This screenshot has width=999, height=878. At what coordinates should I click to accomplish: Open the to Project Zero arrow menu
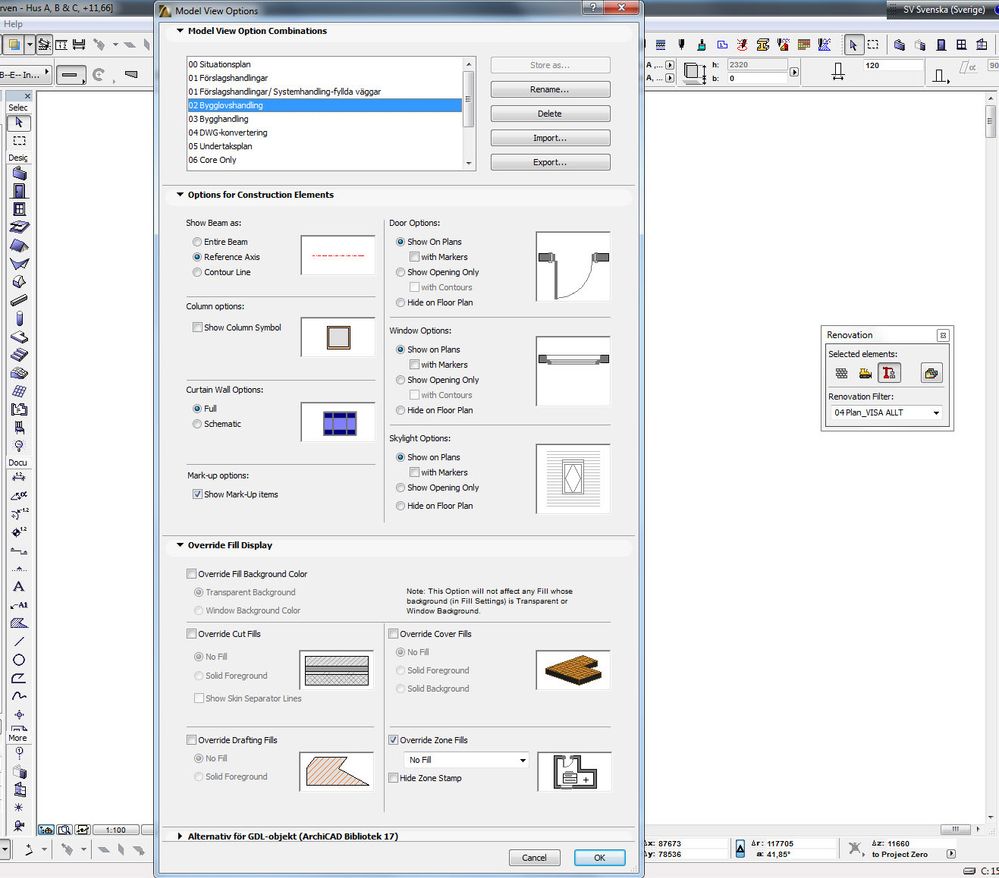951,854
